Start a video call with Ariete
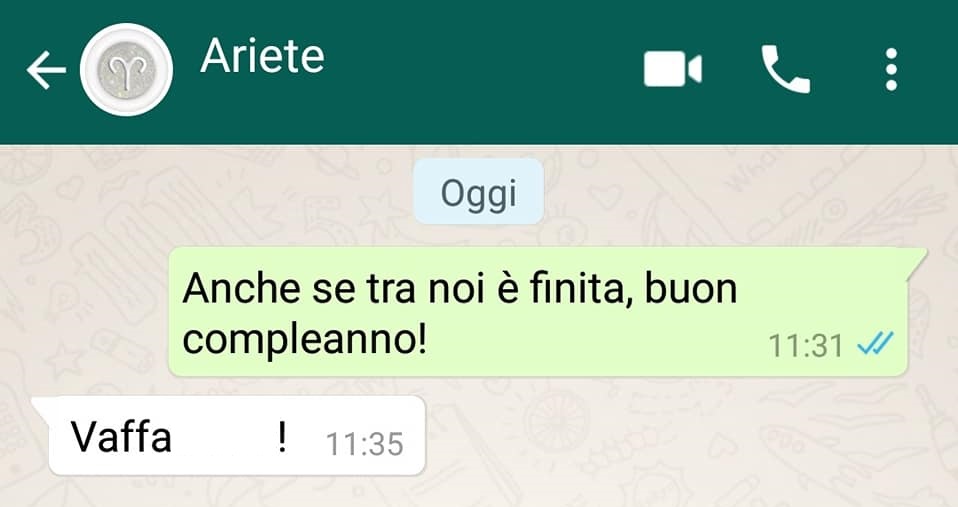Image resolution: width=958 pixels, height=507 pixels. point(673,70)
